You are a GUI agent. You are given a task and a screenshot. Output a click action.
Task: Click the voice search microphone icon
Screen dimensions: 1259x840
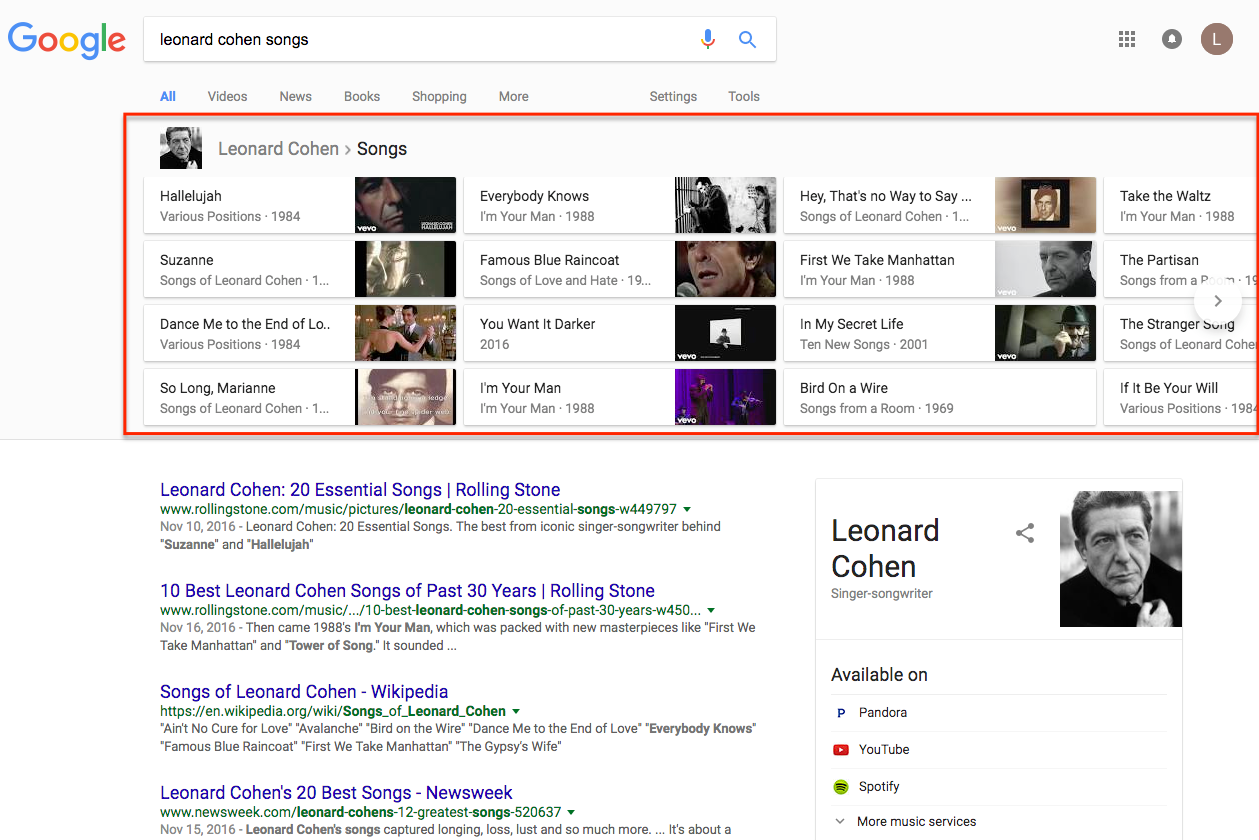point(708,40)
